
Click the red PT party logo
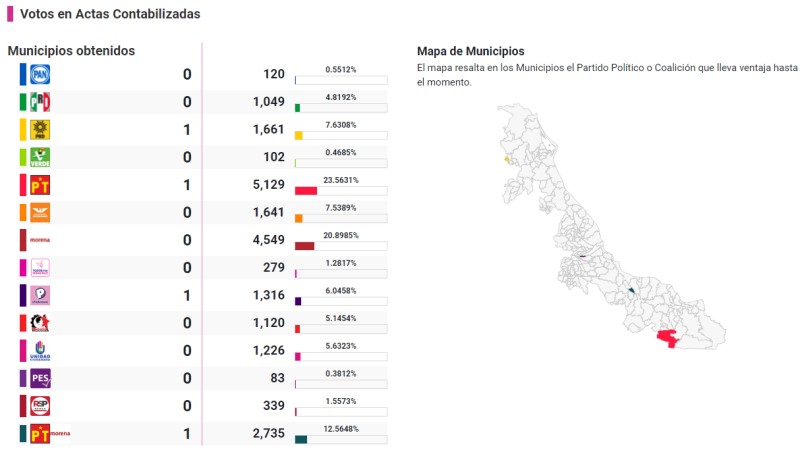(x=40, y=185)
